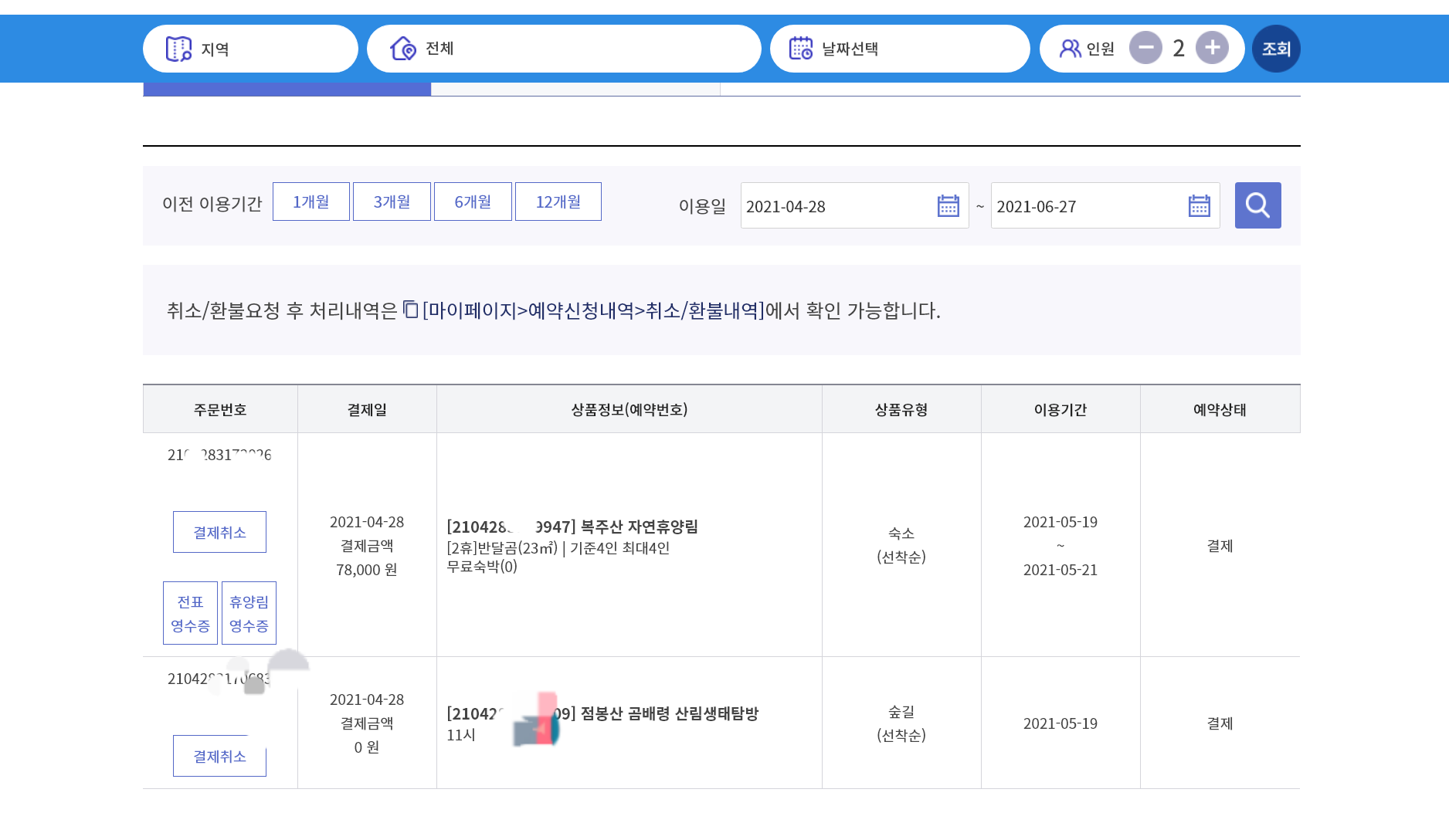Select the 1개월 period filter
This screenshot has width=1449, height=840.
(x=311, y=202)
